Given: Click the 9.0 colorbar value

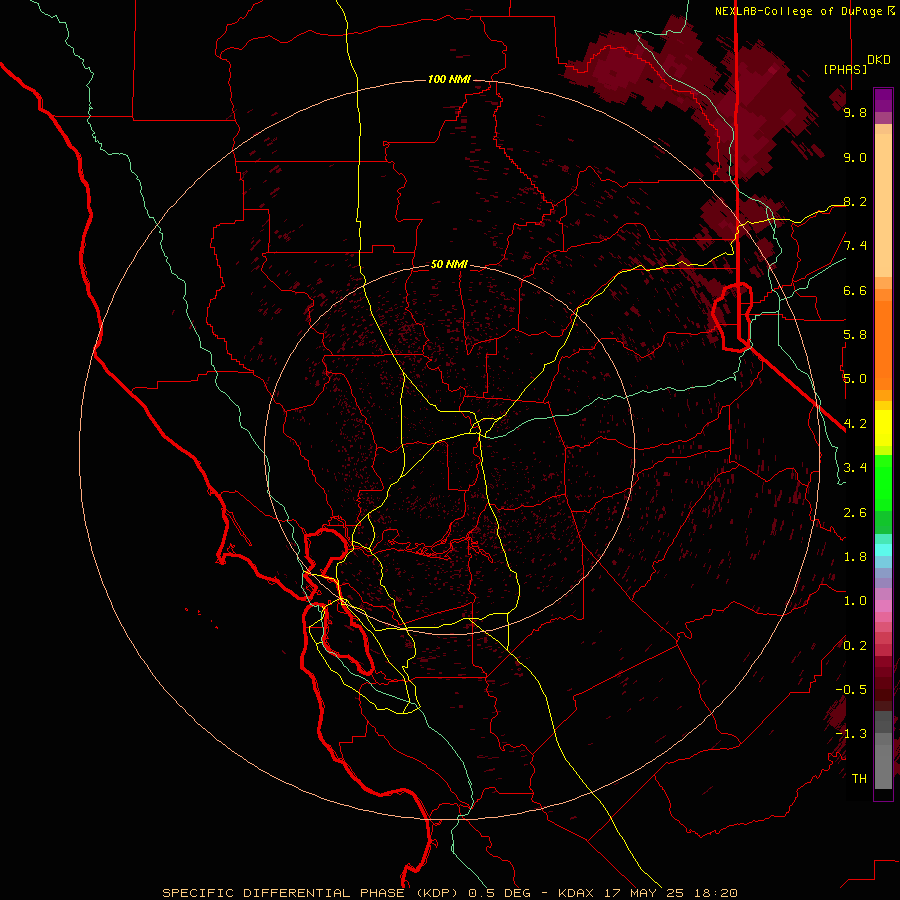Looking at the screenshot, I should pyautogui.click(x=855, y=157).
